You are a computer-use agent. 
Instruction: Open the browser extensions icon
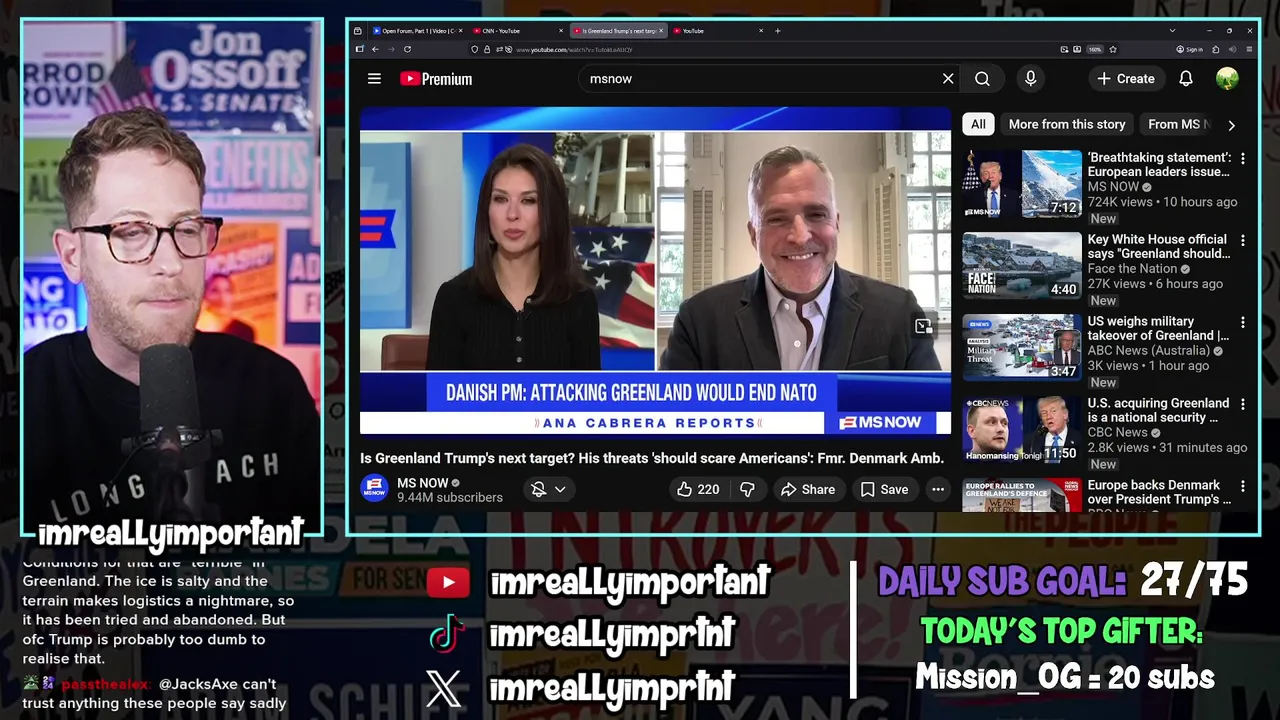pyautogui.click(x=1216, y=49)
